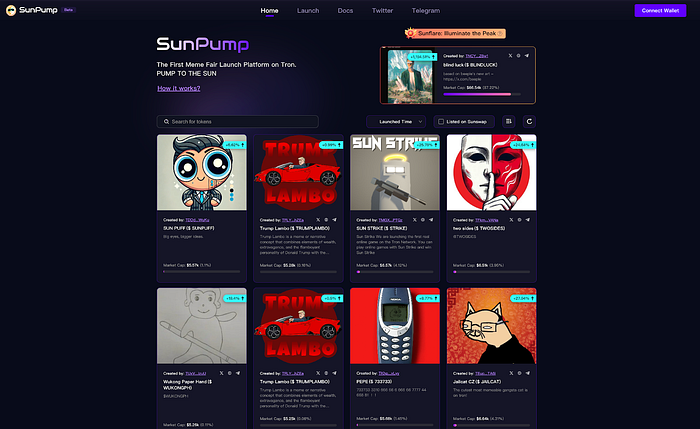700x429 pixels.
Task: Click two sides market cap progress bar
Action: point(492,271)
